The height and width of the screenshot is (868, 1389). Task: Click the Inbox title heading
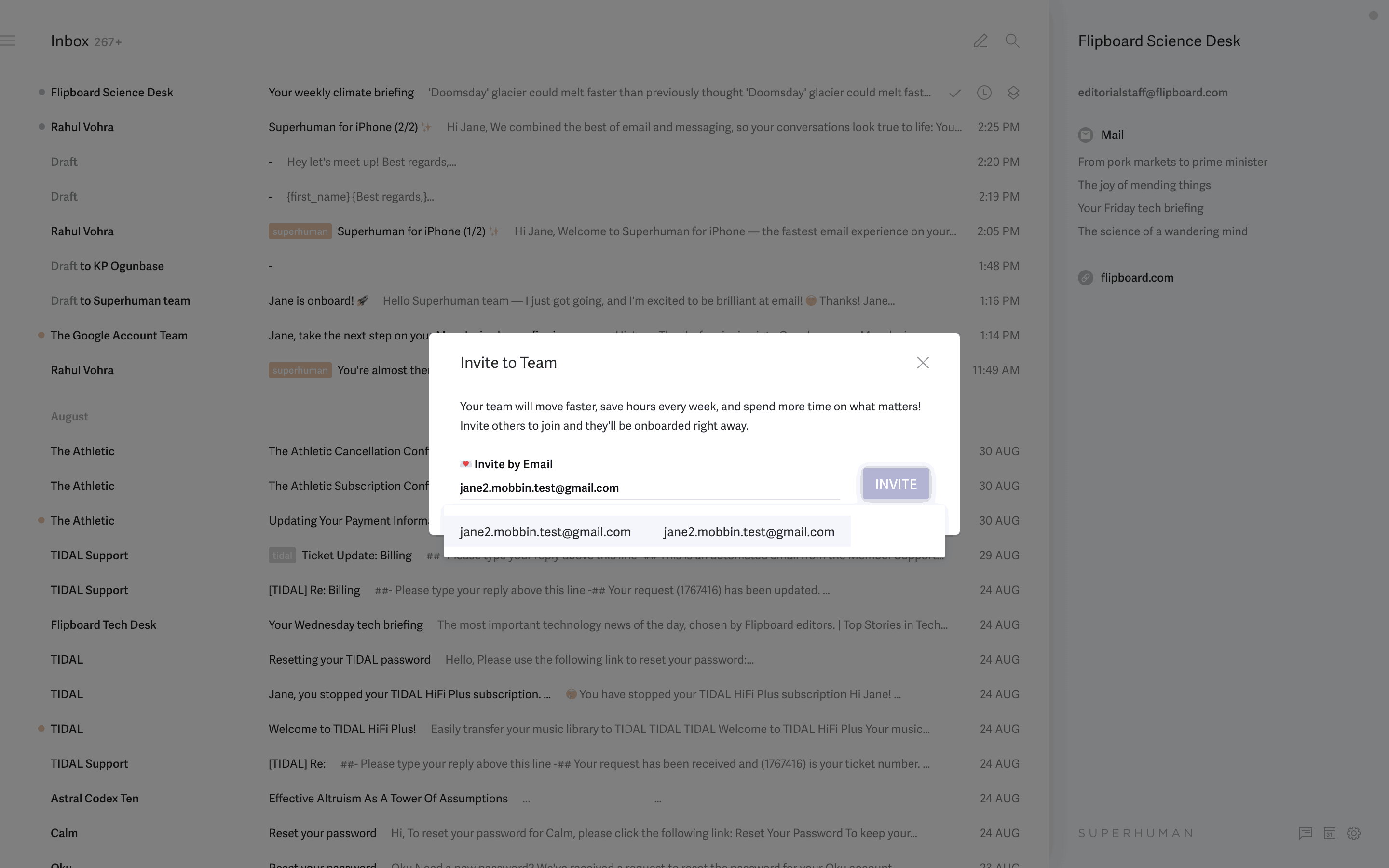[69, 41]
